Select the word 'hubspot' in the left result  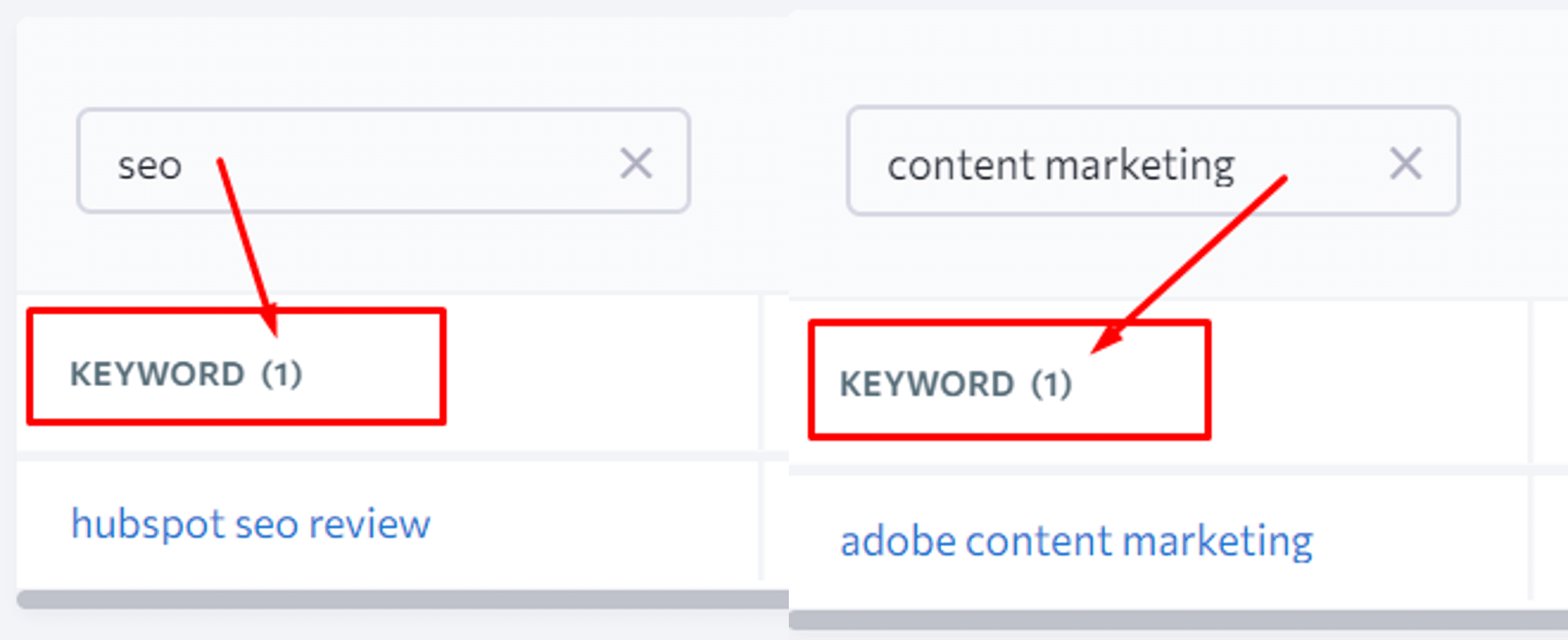point(148,524)
